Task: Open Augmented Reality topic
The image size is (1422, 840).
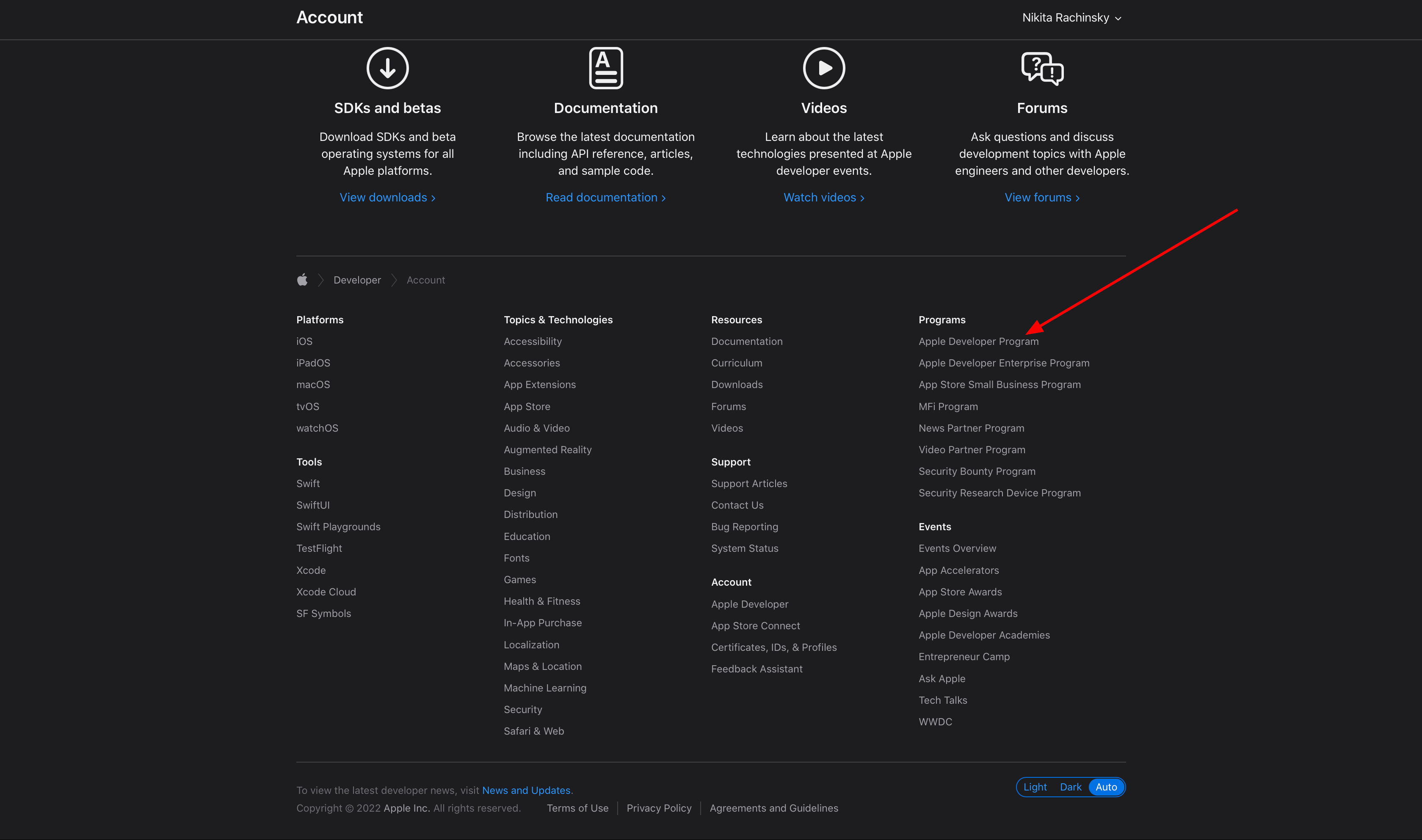Action: pos(547,449)
